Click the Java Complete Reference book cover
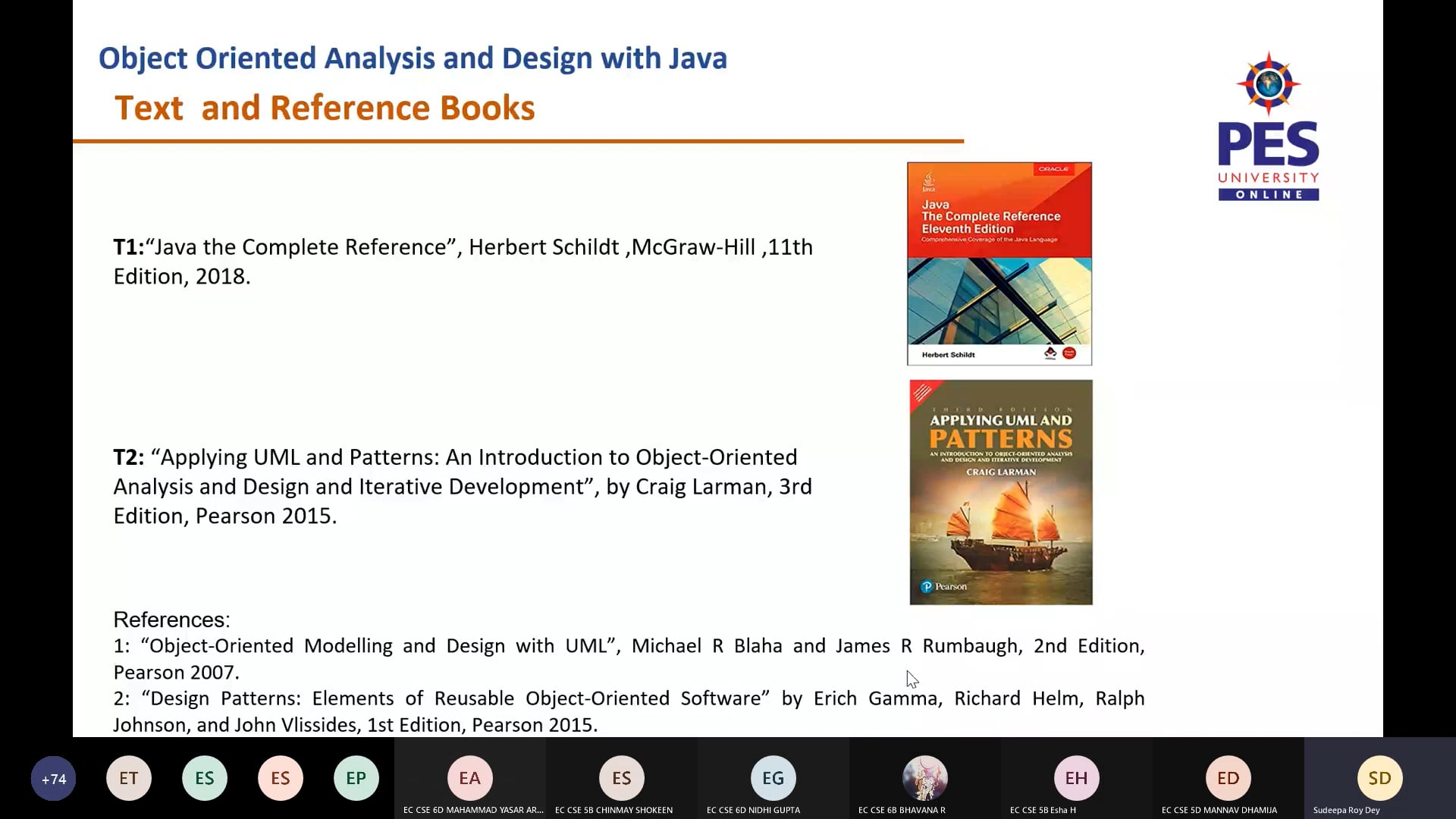This screenshot has width=1456, height=819. point(999,263)
